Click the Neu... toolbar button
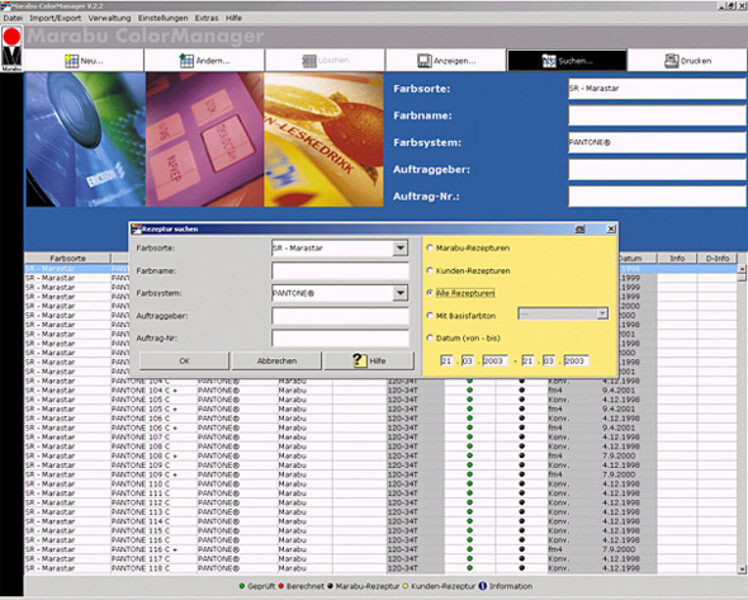The height and width of the screenshot is (600, 748). point(84,61)
